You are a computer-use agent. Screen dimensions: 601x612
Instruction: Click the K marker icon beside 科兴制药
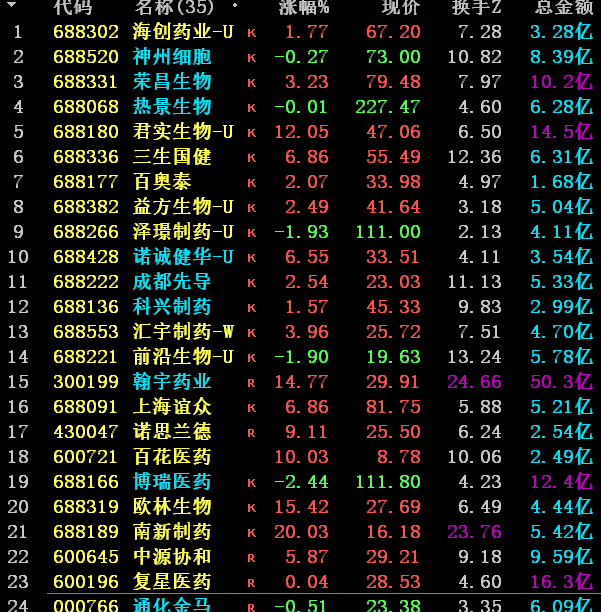(252, 308)
